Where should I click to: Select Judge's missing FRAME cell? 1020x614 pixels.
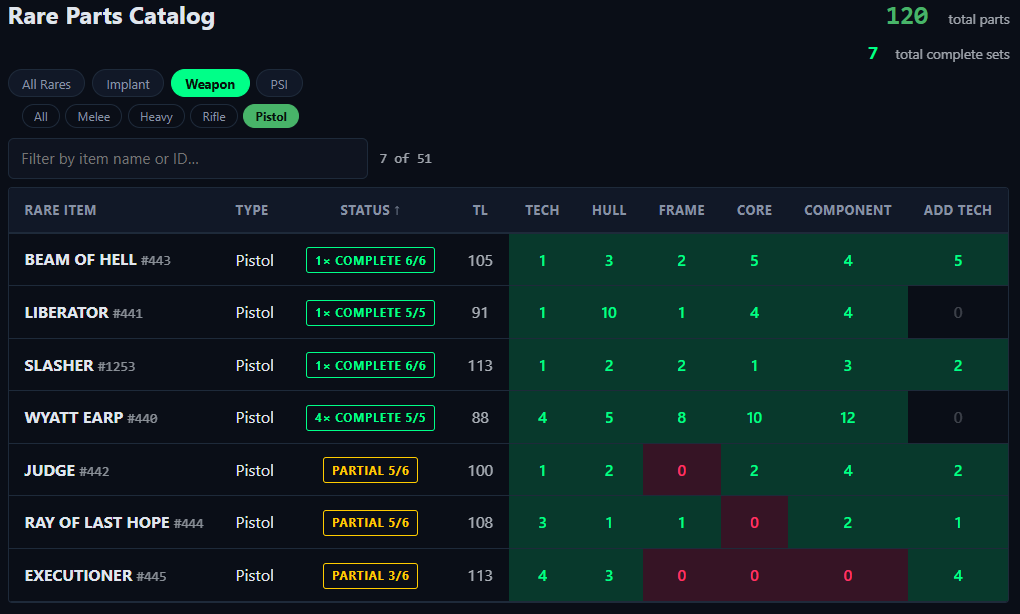coord(682,470)
